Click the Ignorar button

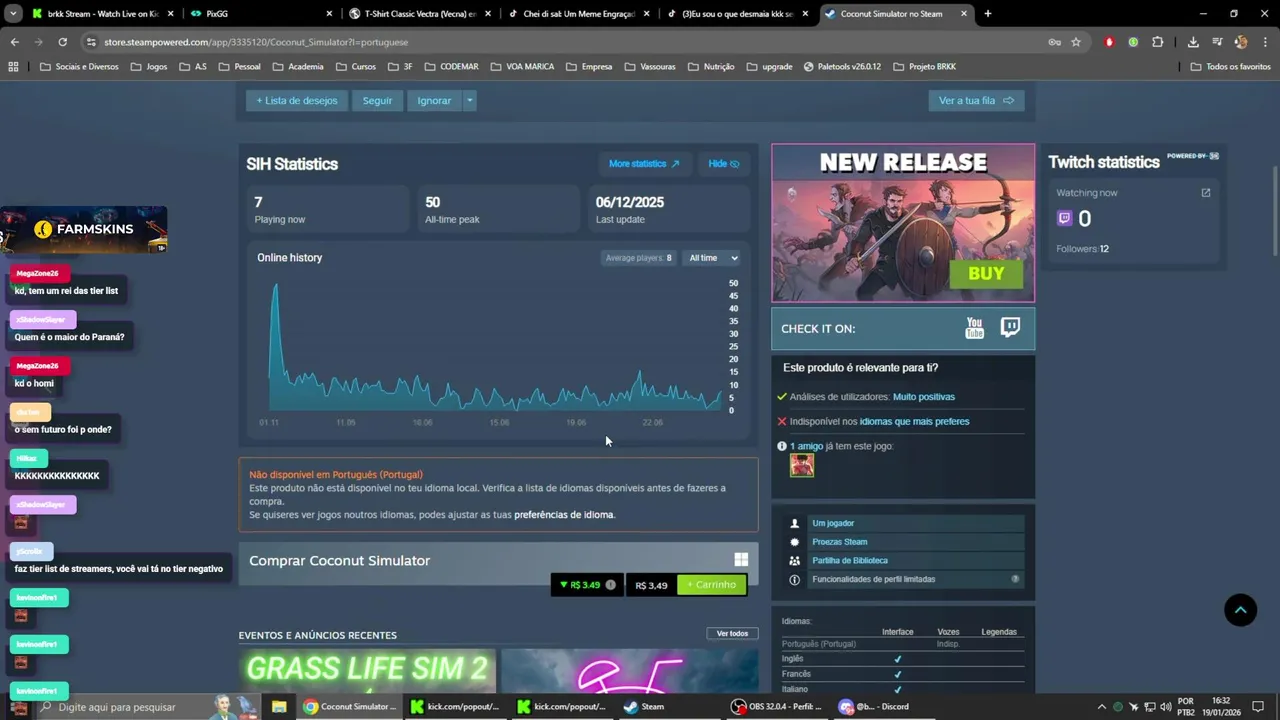[x=434, y=100]
